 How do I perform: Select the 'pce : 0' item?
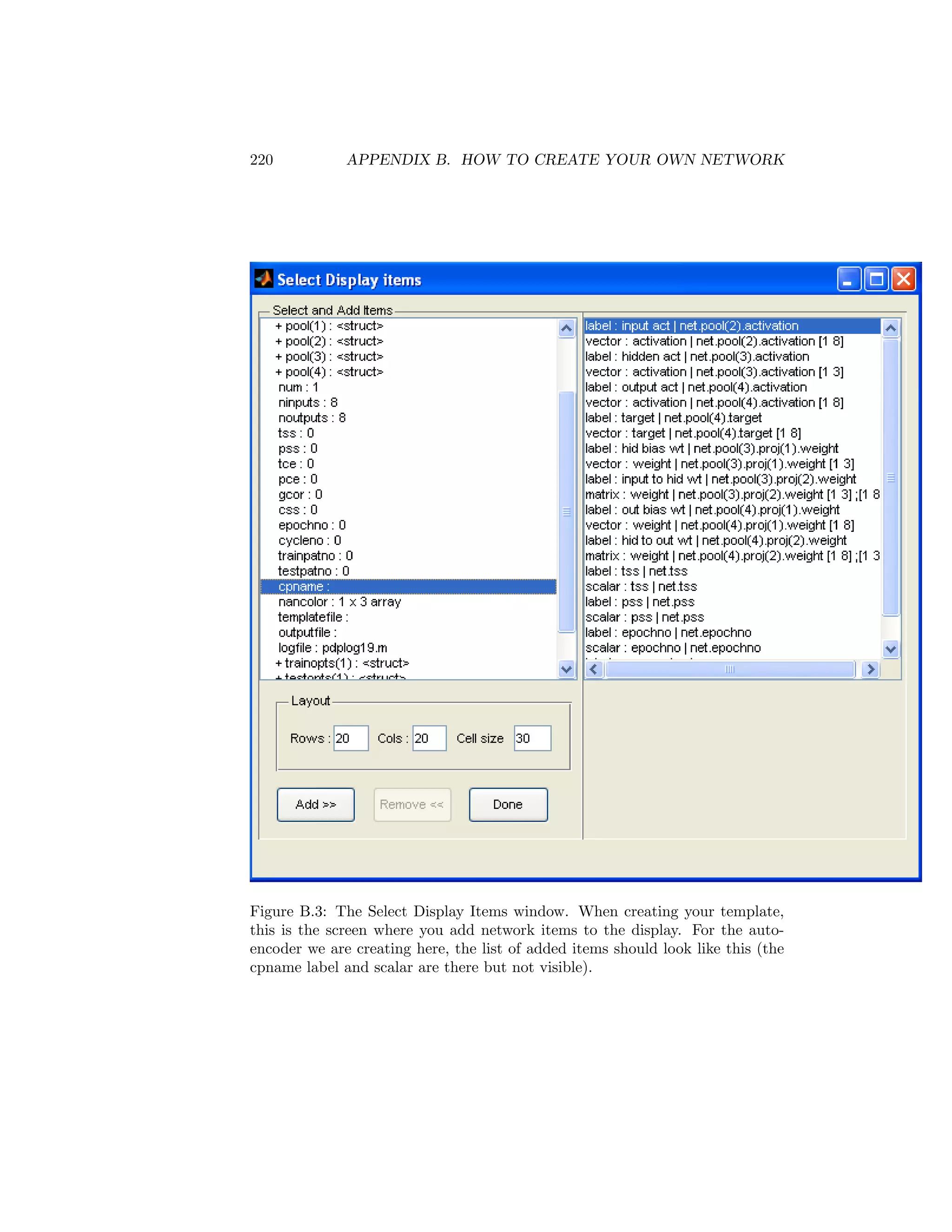coord(408,479)
